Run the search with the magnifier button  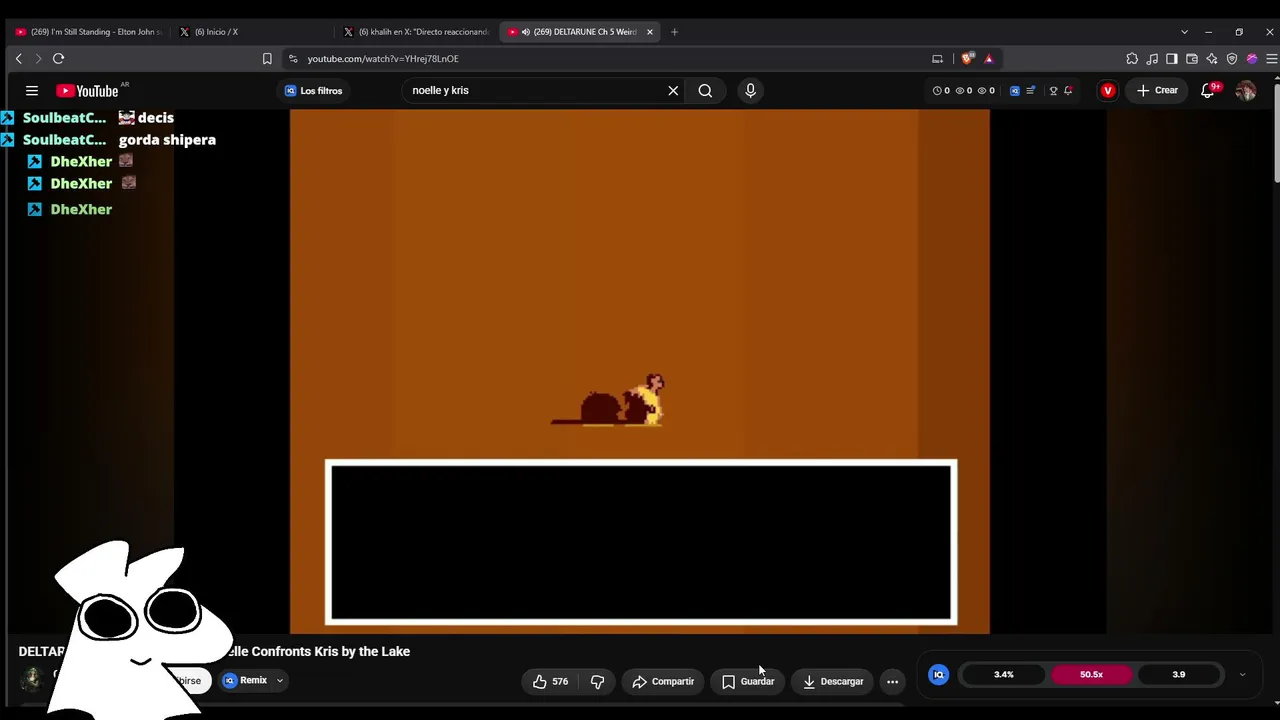point(705,91)
